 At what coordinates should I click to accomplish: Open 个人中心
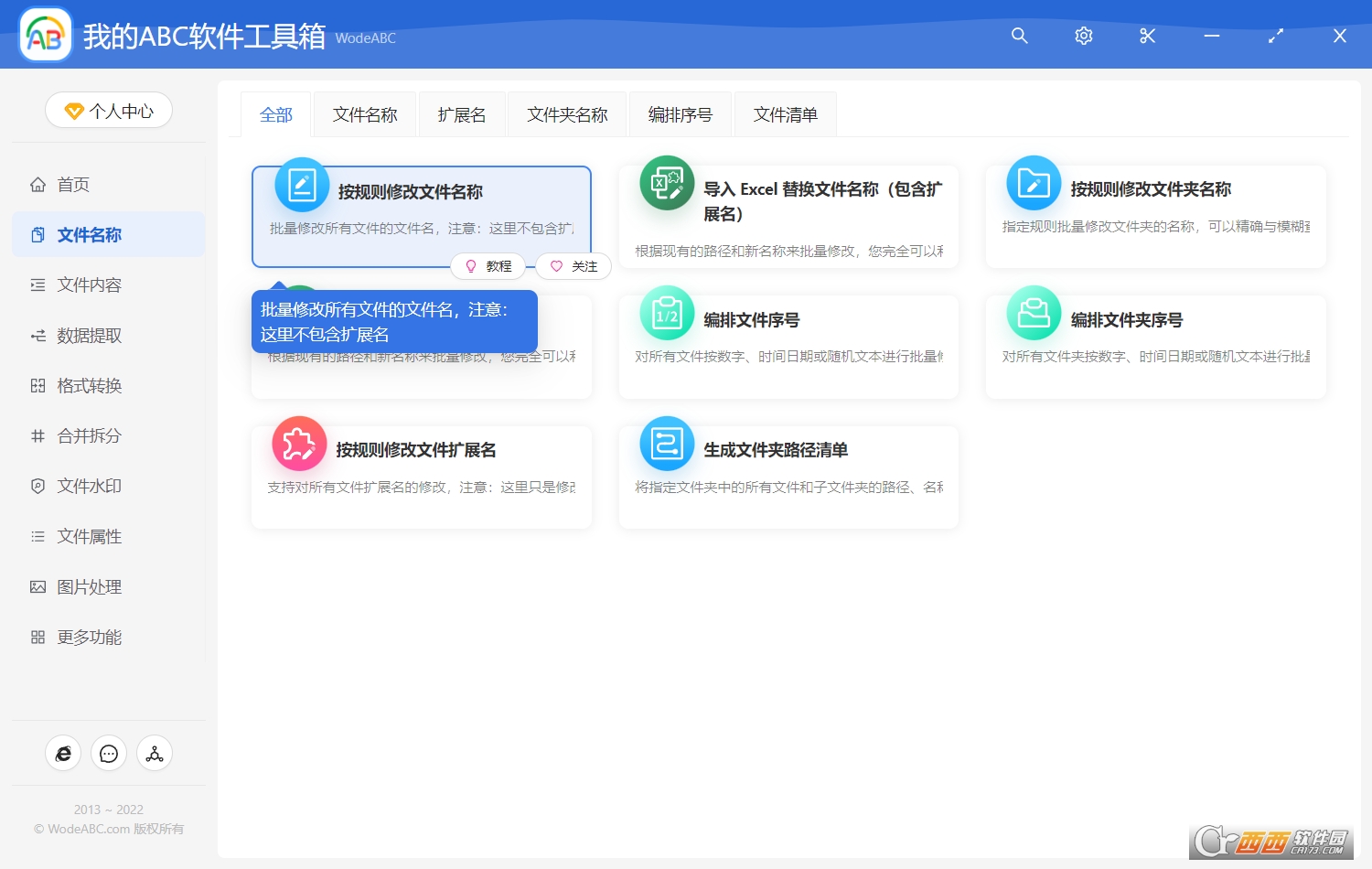[108, 110]
